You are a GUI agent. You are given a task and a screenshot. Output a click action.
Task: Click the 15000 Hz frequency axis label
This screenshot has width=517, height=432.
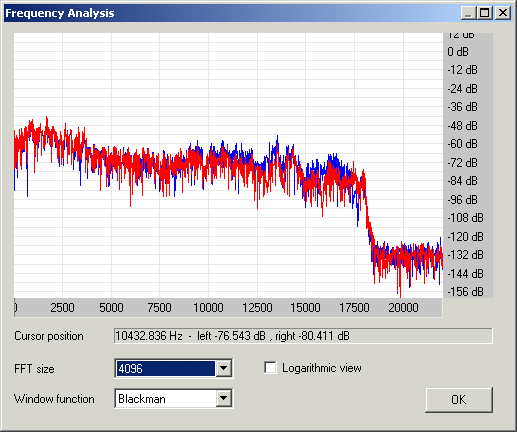click(x=305, y=307)
